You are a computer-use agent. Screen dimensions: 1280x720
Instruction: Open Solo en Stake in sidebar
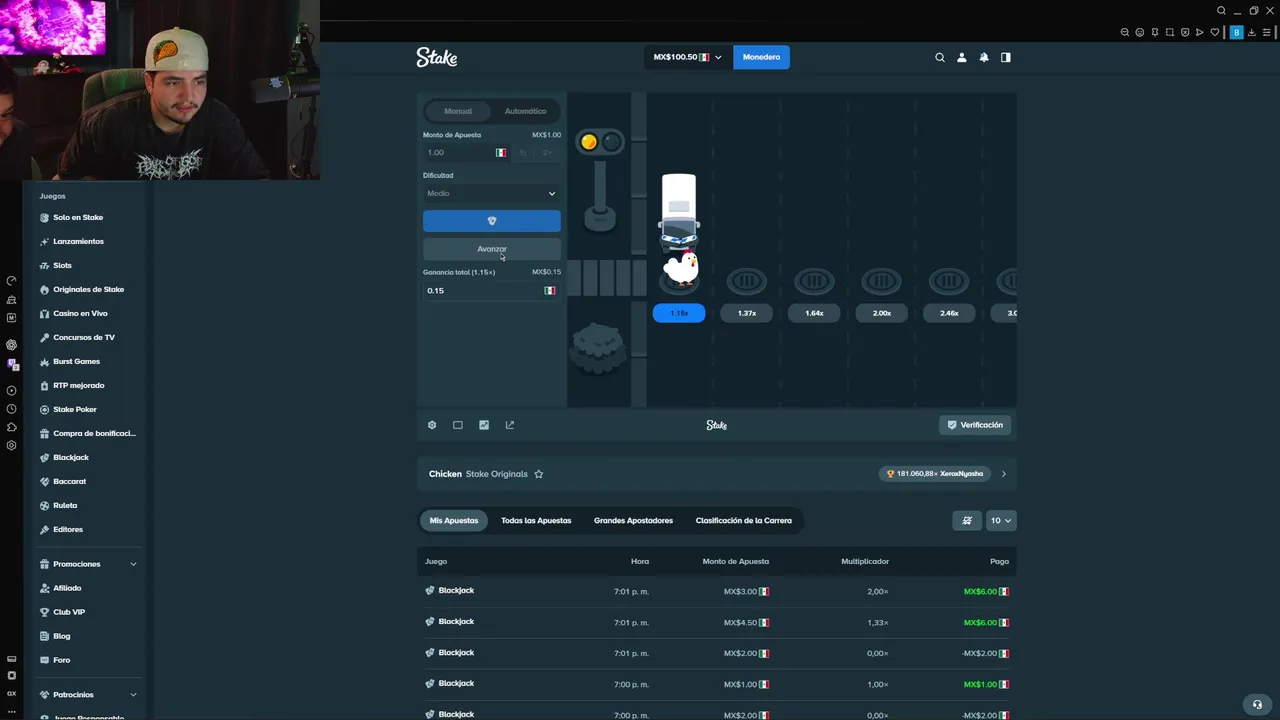(78, 217)
